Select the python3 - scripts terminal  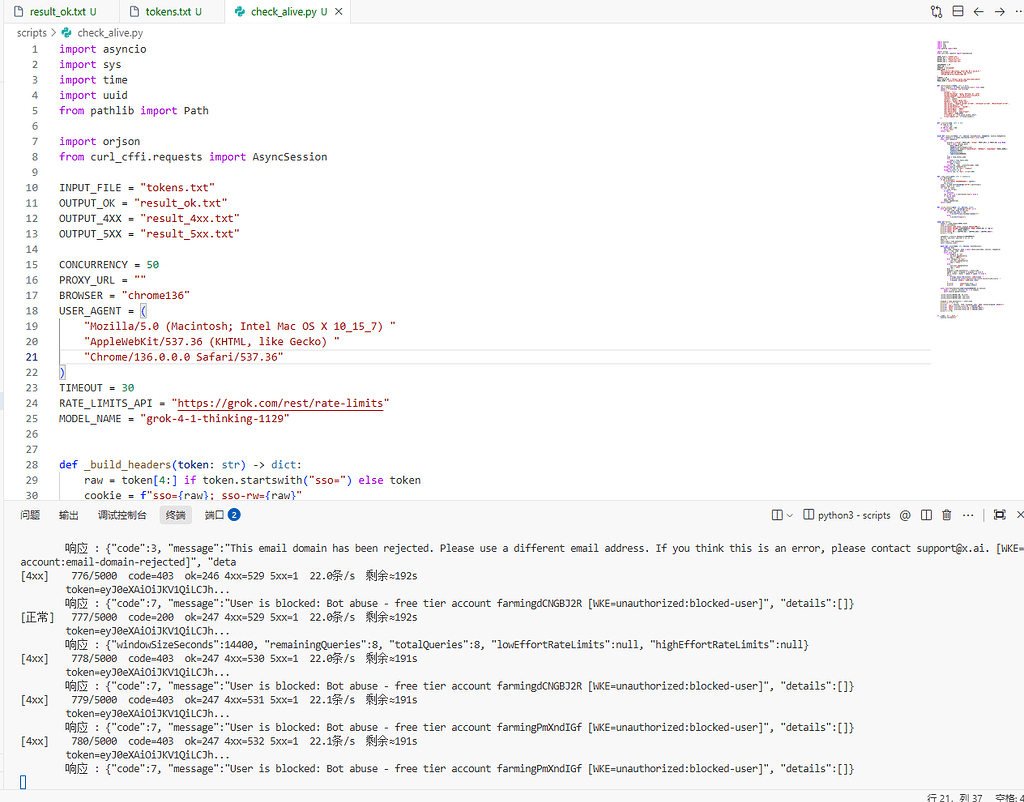tap(846, 515)
